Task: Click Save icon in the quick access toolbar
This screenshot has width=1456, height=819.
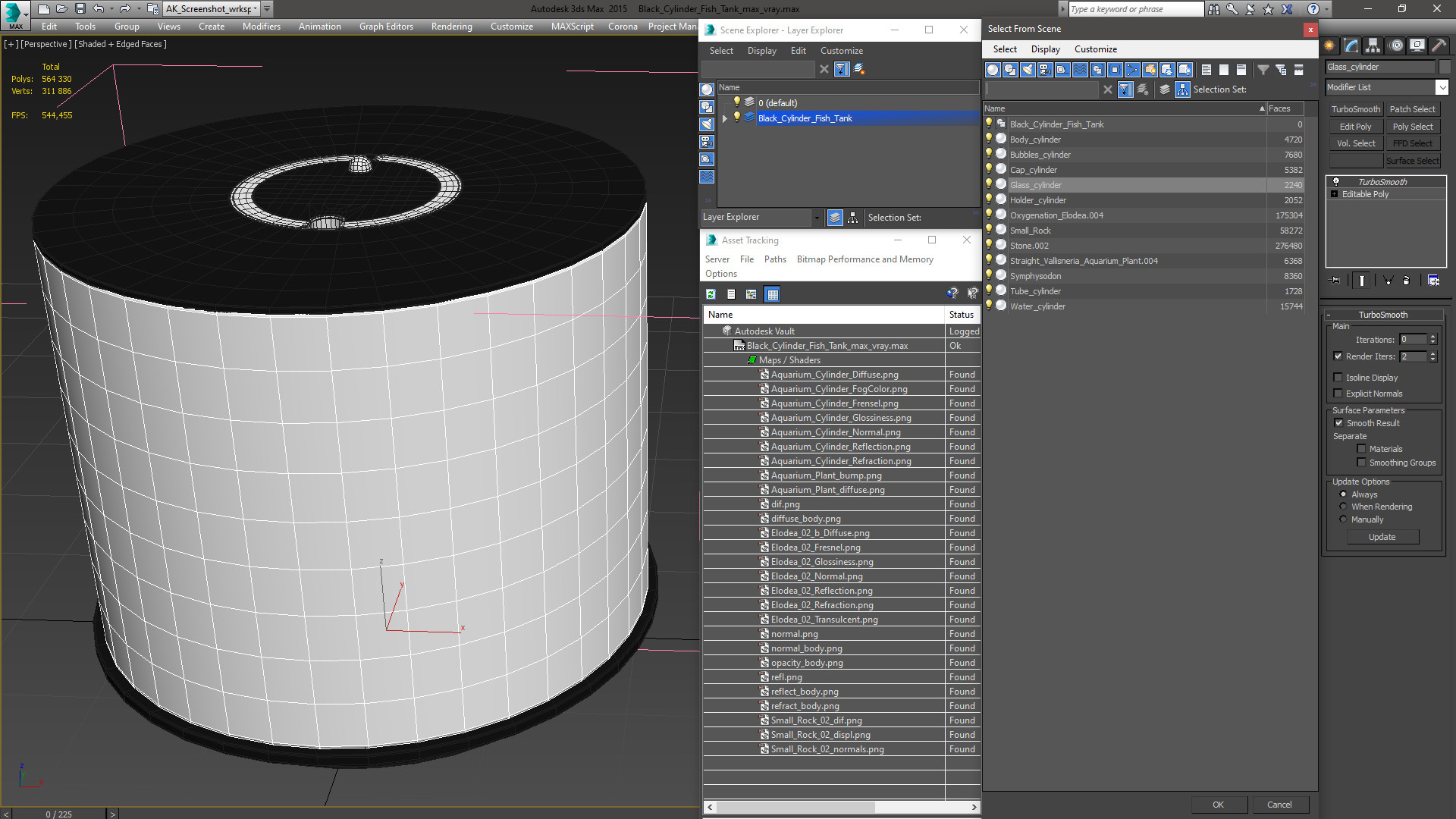Action: (80, 9)
